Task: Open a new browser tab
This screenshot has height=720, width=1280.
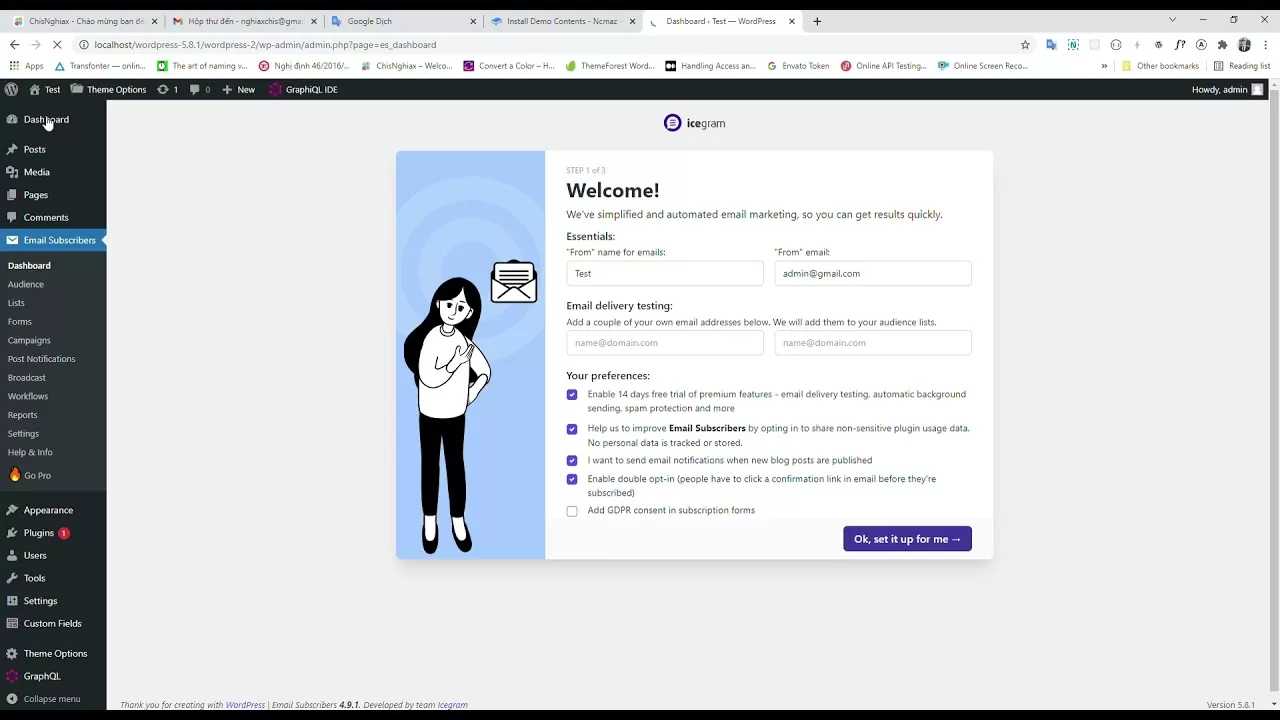Action: [817, 21]
